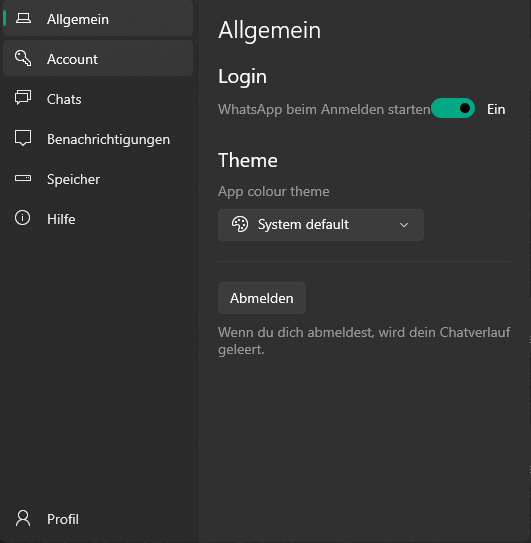This screenshot has width=531, height=543.
Task: Click the chevron arrow on theme dropdown
Action: 404,225
